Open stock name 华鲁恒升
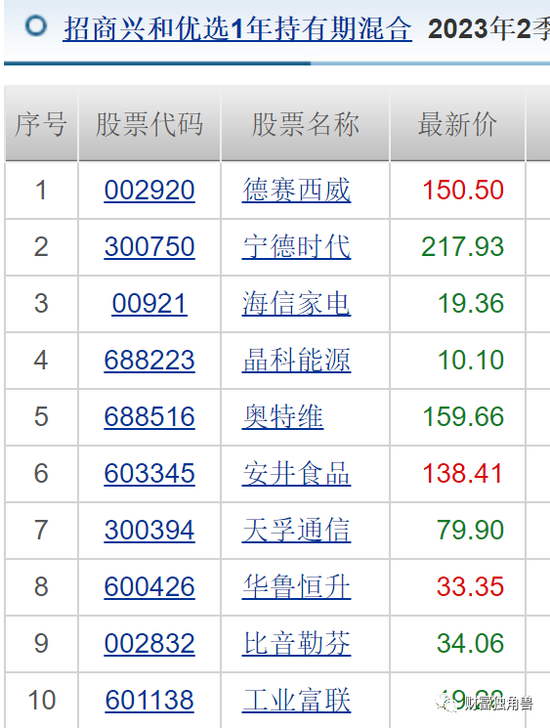550x728 pixels. click(296, 587)
